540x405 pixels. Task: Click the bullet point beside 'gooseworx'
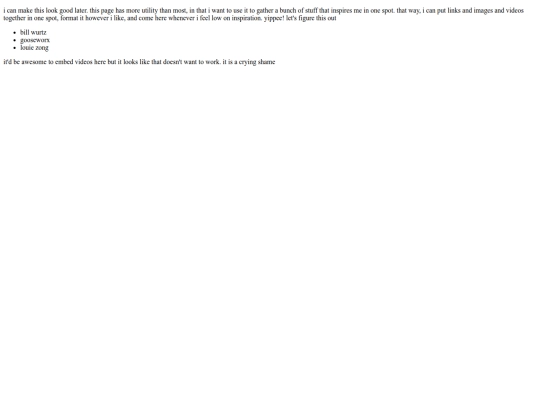[x=14, y=40]
